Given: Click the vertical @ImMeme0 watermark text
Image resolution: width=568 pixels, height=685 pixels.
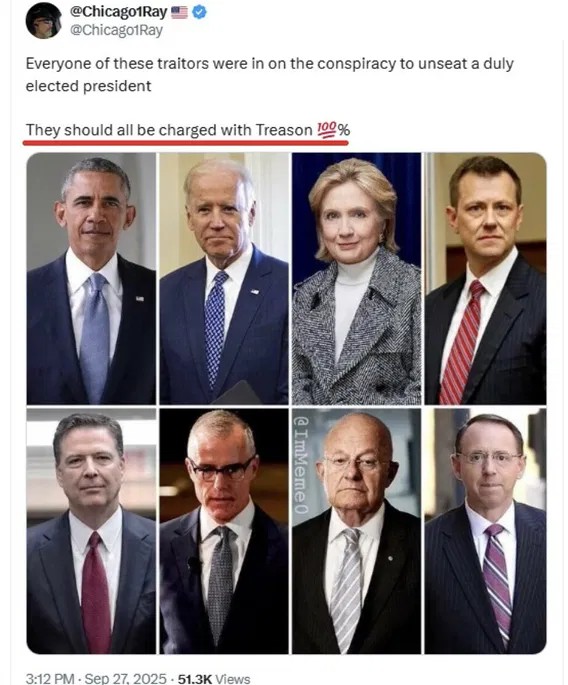Looking at the screenshot, I should click(x=301, y=464).
